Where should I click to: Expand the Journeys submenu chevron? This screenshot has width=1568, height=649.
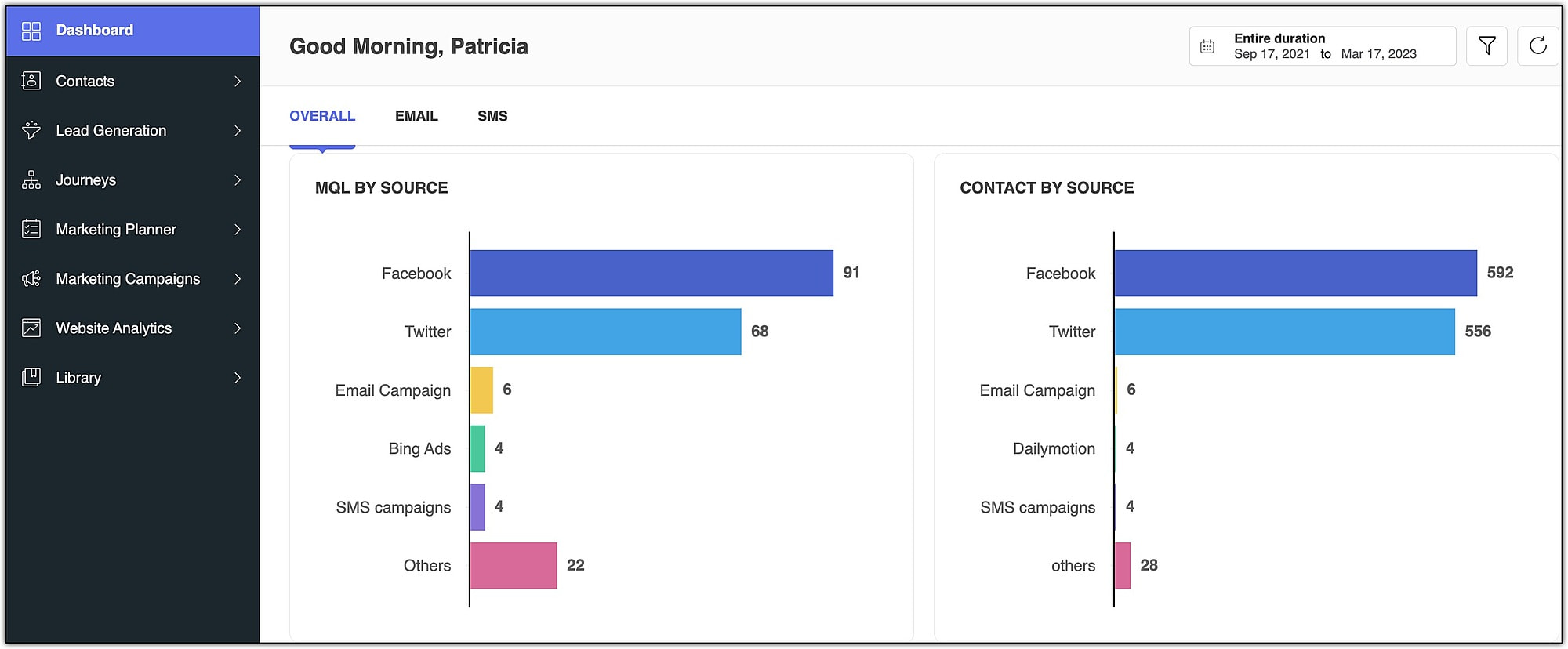tap(238, 179)
